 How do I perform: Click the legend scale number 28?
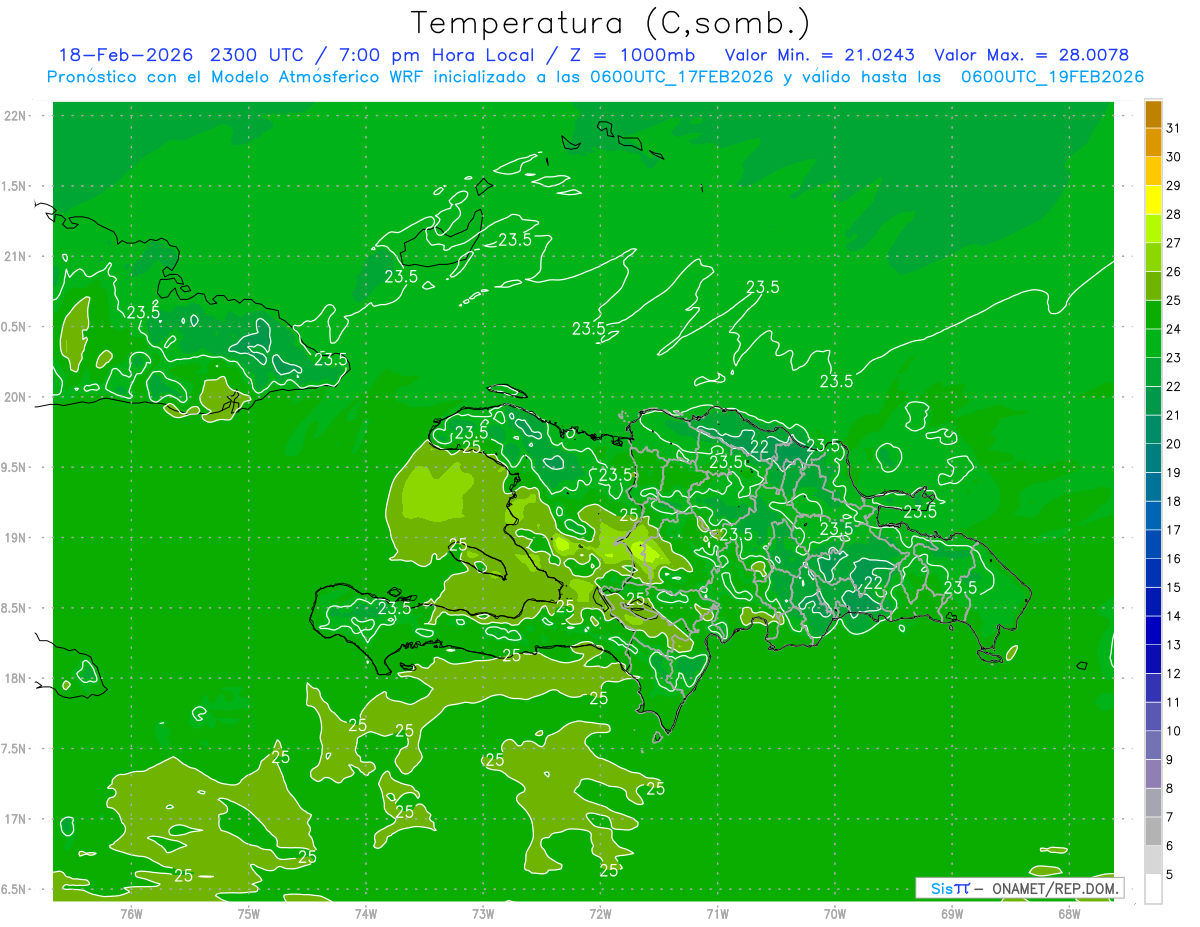pyautogui.click(x=1174, y=214)
